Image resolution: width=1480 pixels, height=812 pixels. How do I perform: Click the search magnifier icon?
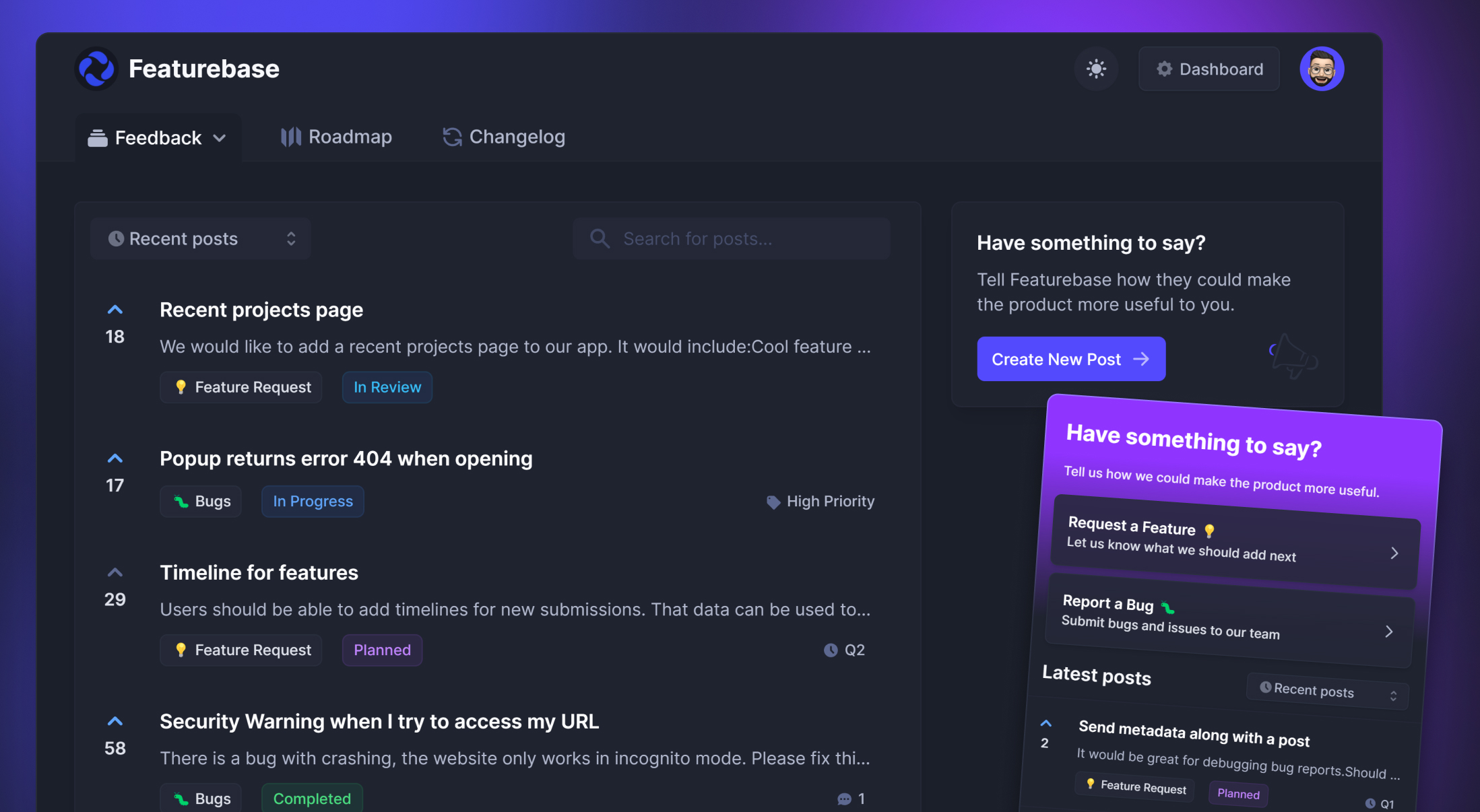[599, 238]
